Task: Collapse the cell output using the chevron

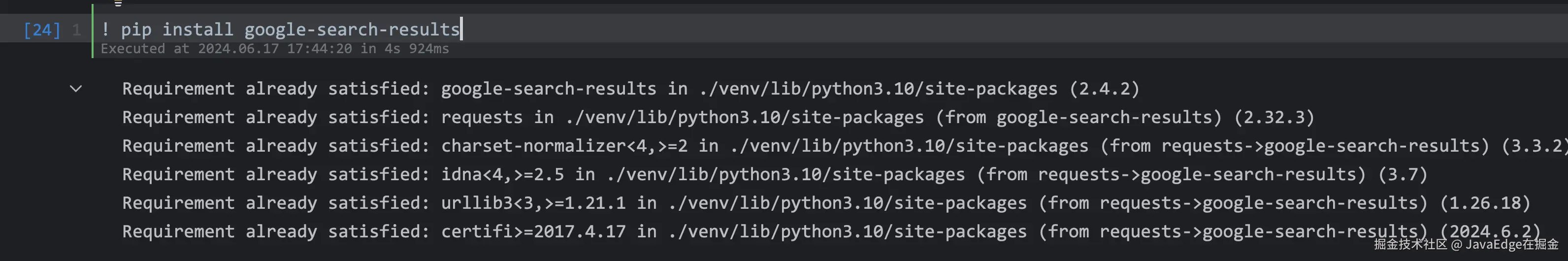Action: [x=76, y=89]
